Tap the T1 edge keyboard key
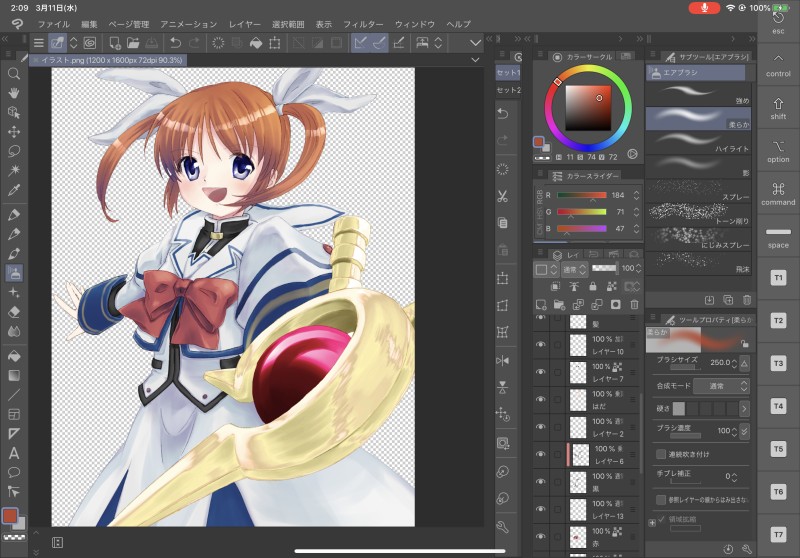Viewport: 800px width, 558px height. [778, 278]
